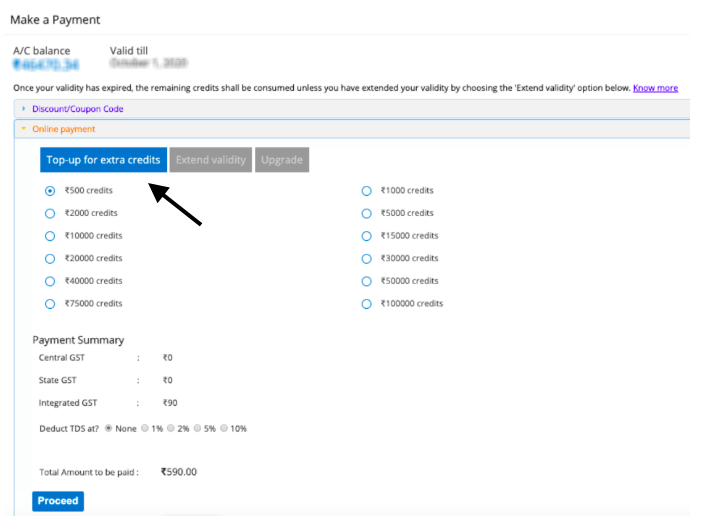Click the State GST label
This screenshot has height=516, width=706.
click(x=58, y=380)
